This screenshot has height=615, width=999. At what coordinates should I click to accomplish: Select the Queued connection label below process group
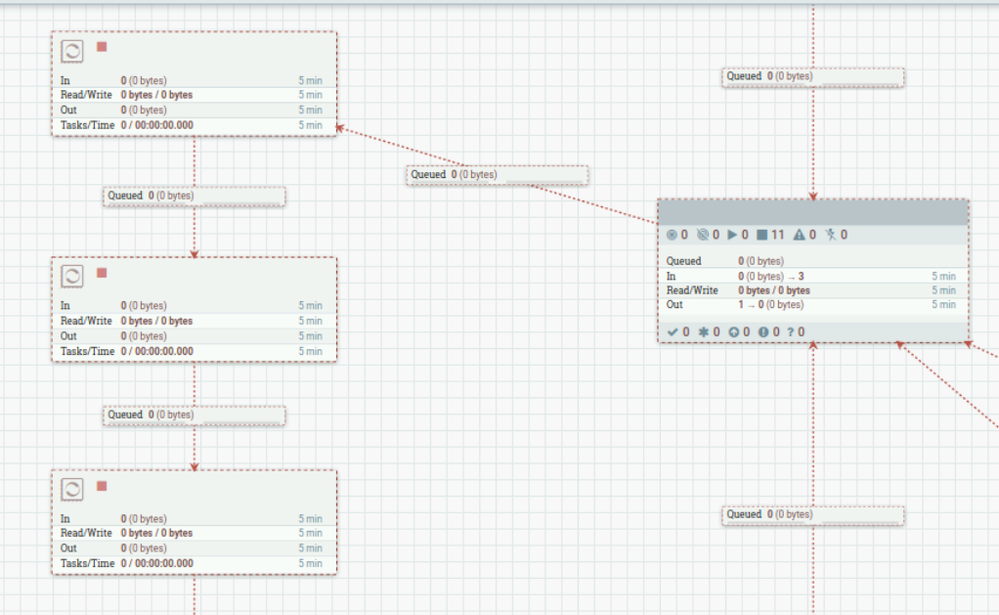pos(813,515)
